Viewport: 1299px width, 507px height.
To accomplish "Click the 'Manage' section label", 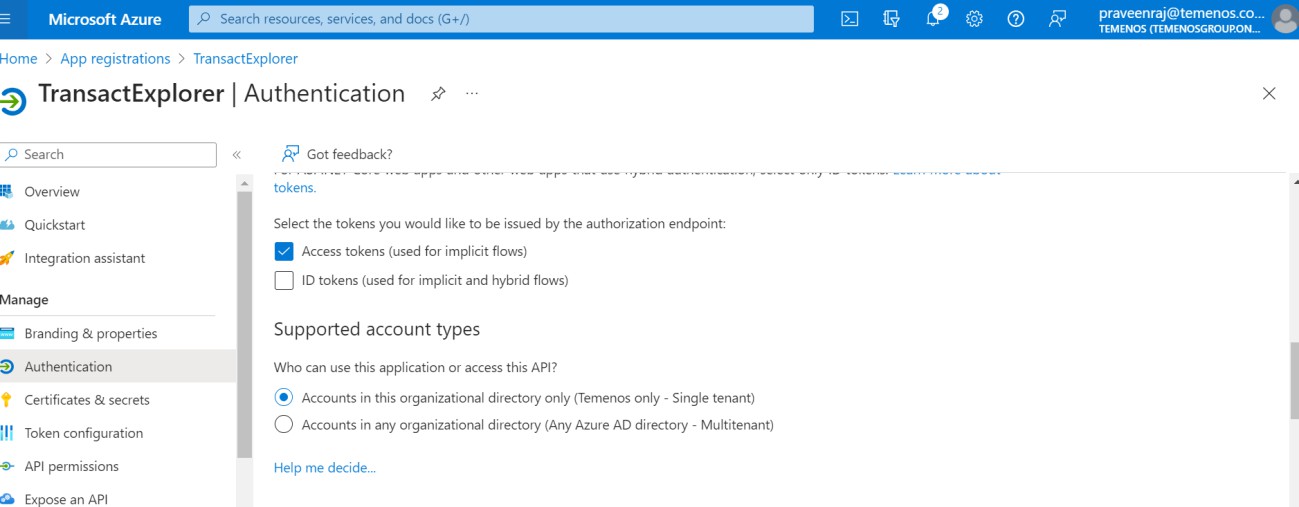I will (24, 299).
